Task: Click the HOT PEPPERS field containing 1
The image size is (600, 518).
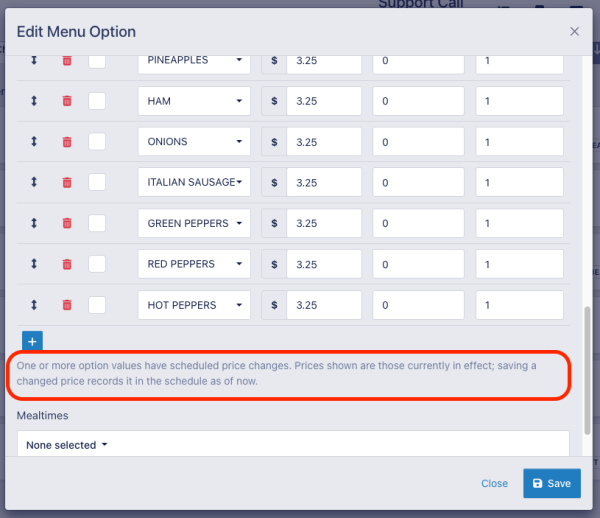Action: (519, 305)
